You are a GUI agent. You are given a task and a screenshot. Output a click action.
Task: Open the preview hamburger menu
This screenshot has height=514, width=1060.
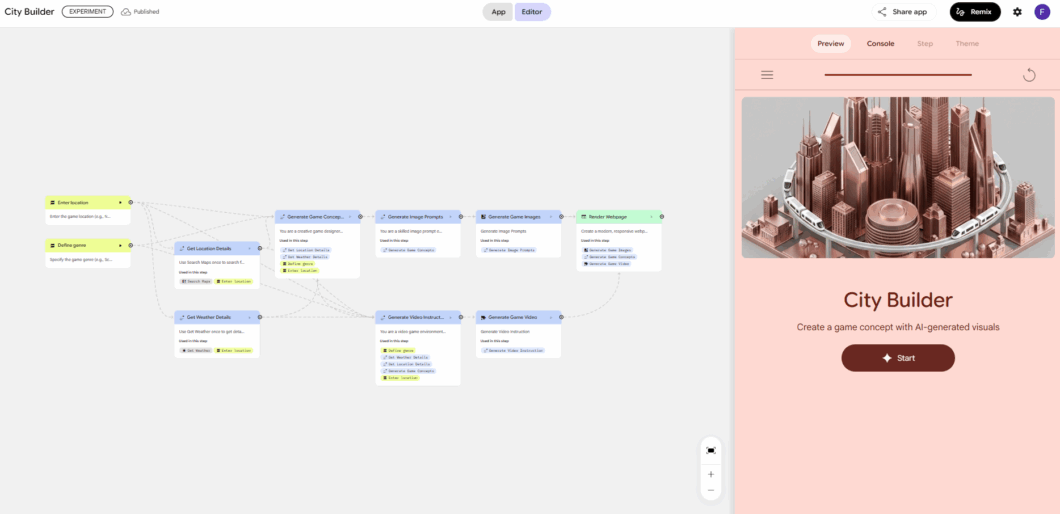point(767,75)
